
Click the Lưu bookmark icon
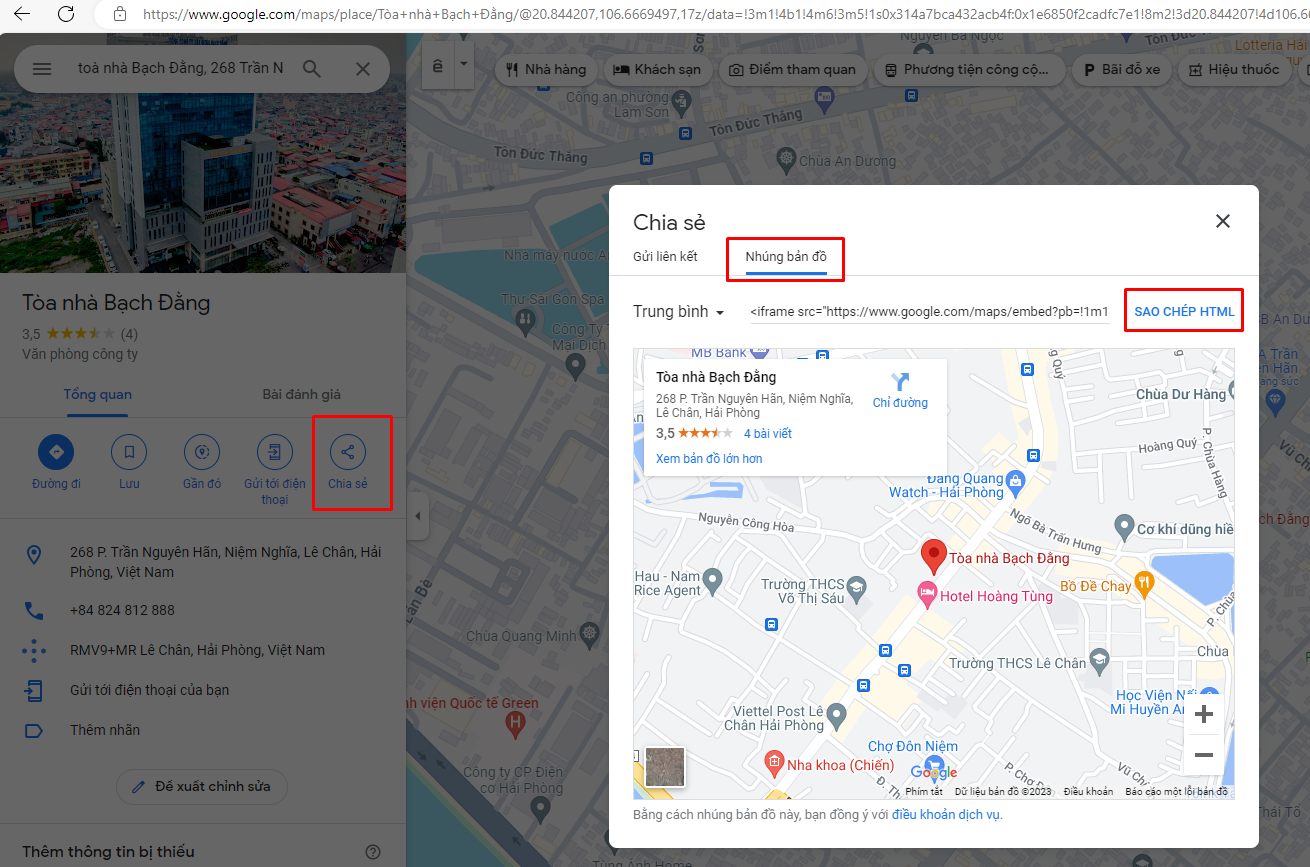129,452
